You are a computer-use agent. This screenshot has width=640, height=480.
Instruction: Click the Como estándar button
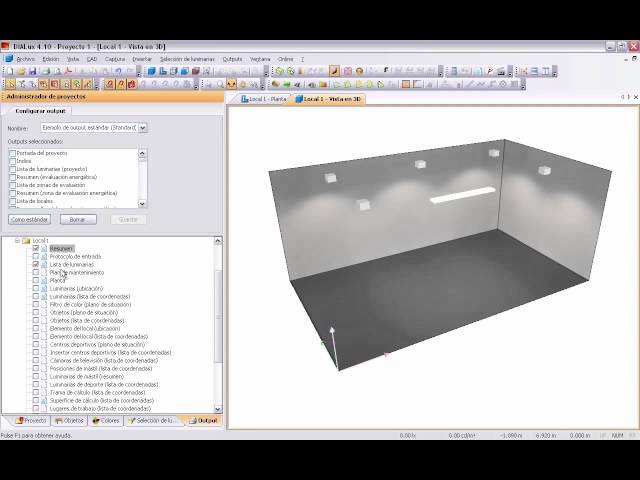pyautogui.click(x=29, y=220)
